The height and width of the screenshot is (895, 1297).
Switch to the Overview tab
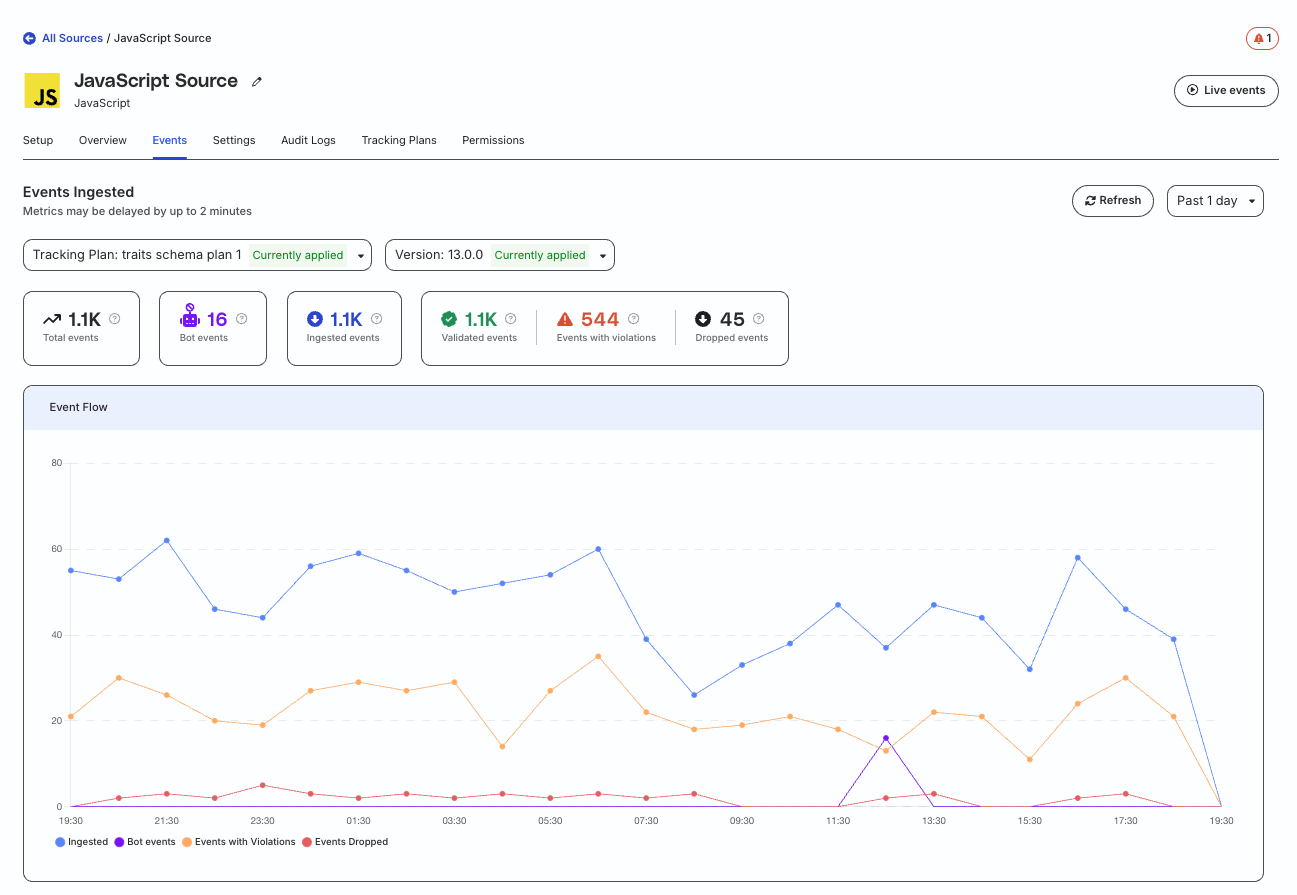[x=103, y=140]
